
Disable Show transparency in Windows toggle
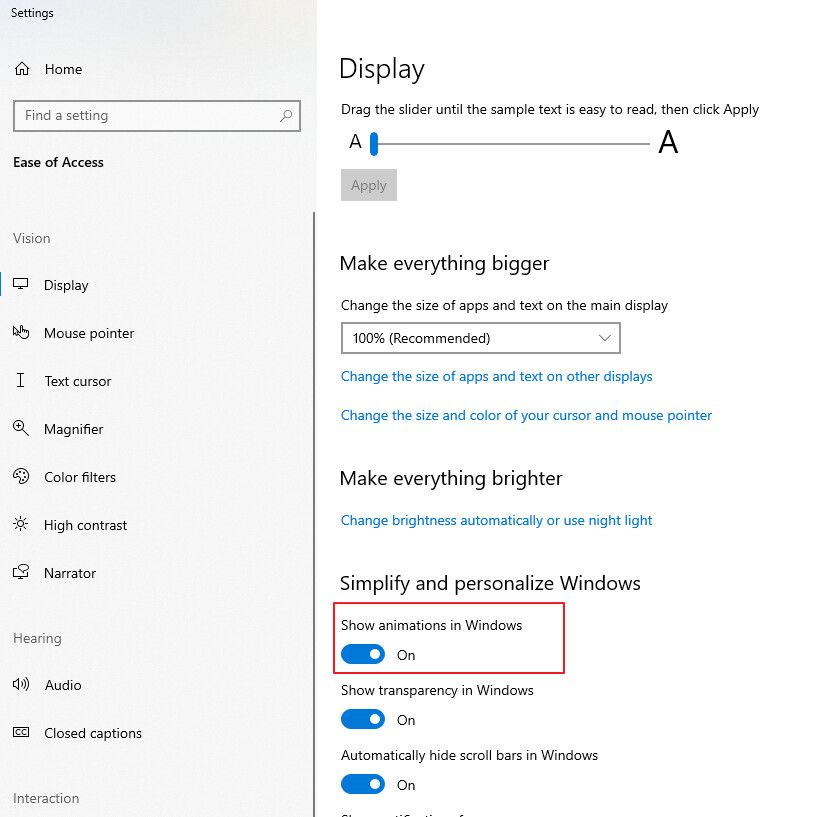coord(363,720)
